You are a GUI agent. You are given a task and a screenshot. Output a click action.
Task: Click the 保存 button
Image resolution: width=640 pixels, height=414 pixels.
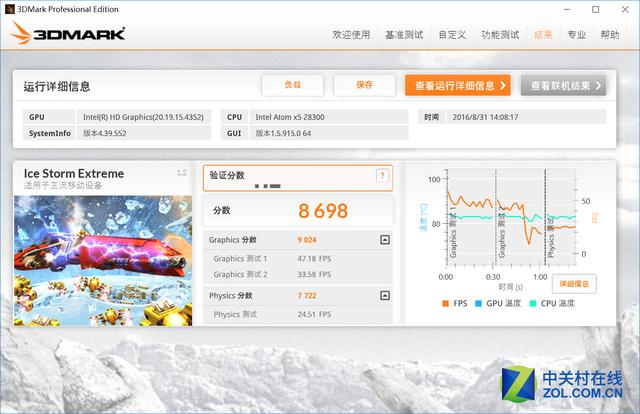[x=364, y=85]
